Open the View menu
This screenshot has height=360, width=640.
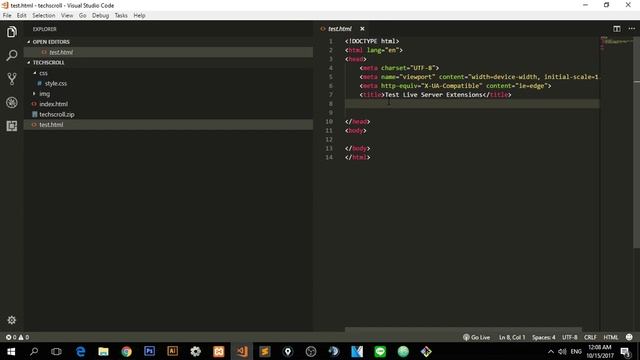pyautogui.click(x=67, y=16)
